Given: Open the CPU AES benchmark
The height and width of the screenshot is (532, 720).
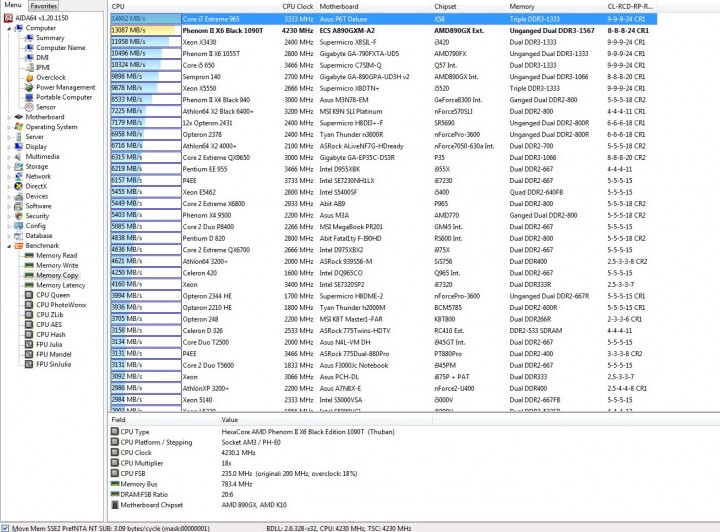Looking at the screenshot, I should [x=49, y=325].
